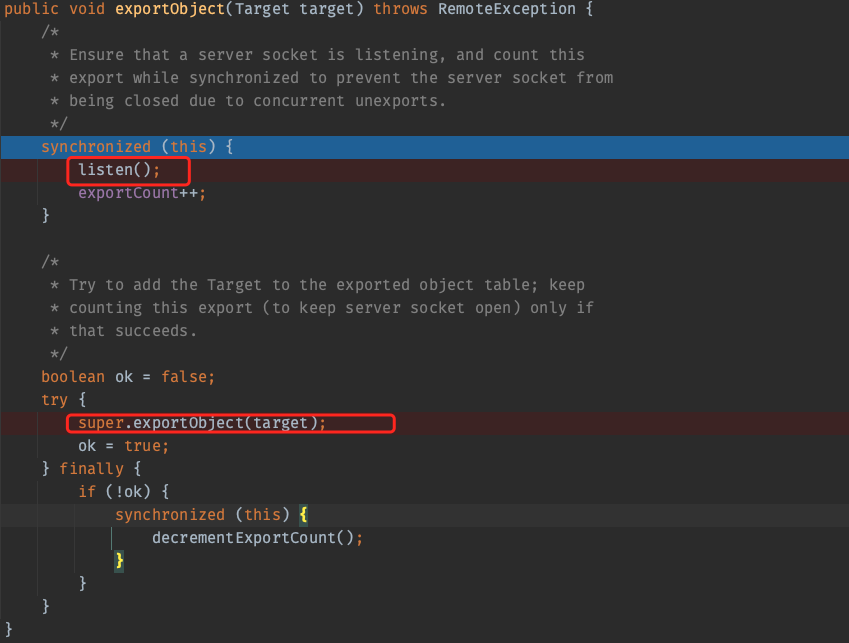
Task: Click the highlighted opening brace after inner synchronized
Action: (x=303, y=514)
